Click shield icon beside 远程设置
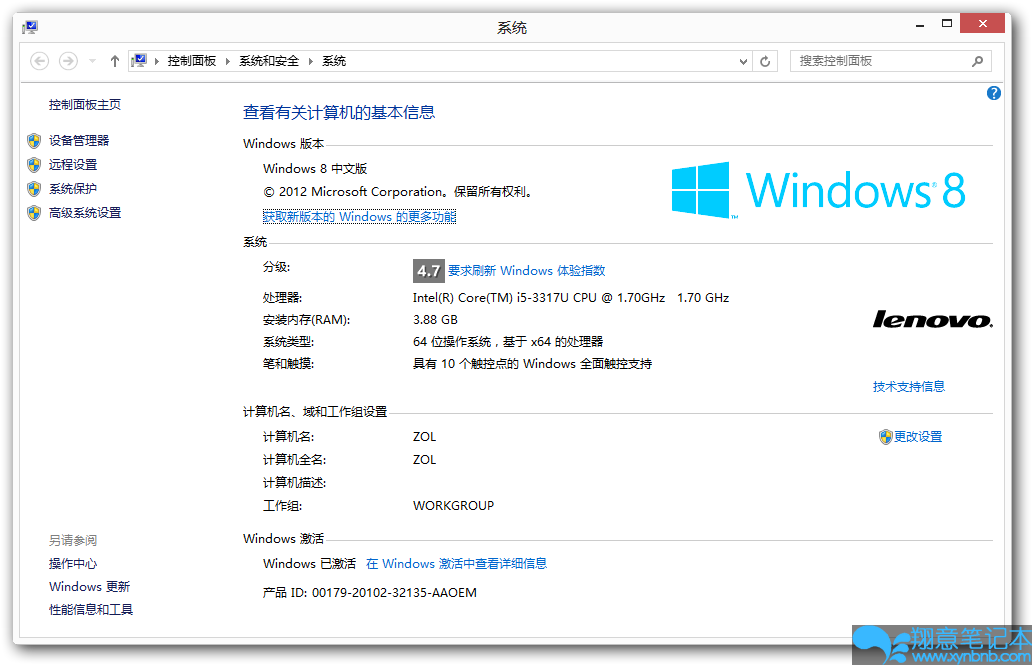 tap(34, 165)
